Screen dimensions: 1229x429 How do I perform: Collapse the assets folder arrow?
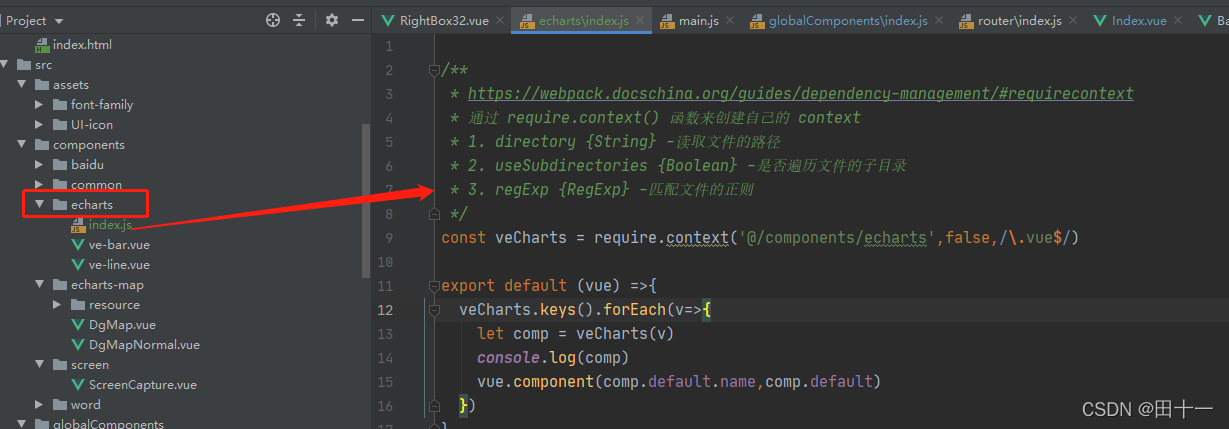[21, 85]
